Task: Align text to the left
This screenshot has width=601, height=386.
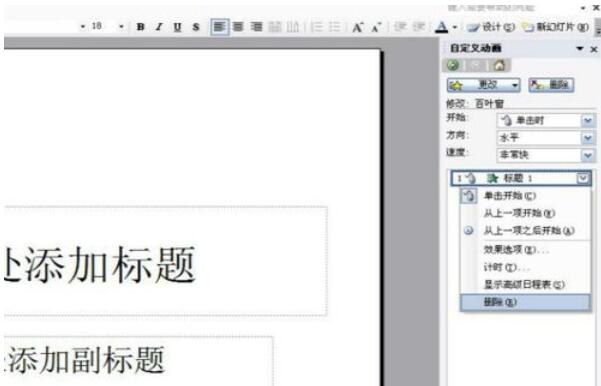Action: coord(220,27)
